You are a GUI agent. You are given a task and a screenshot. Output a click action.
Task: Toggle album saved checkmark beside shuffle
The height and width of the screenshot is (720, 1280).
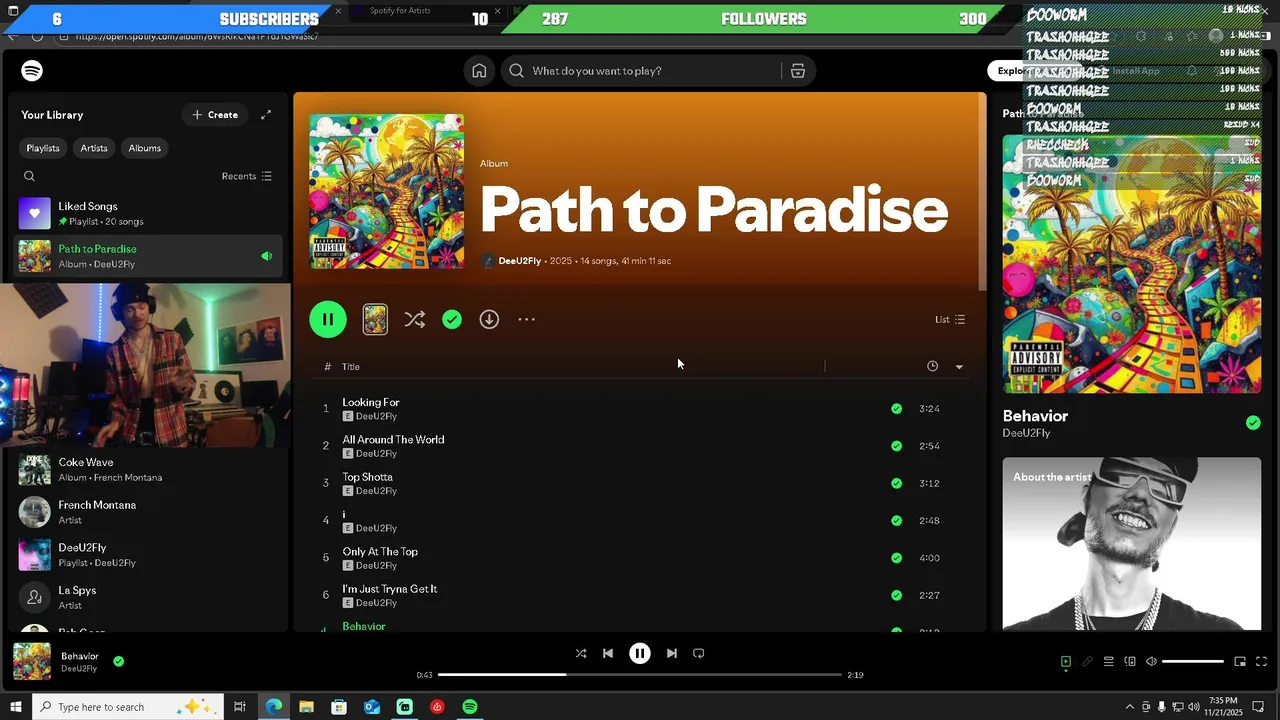[x=452, y=319]
